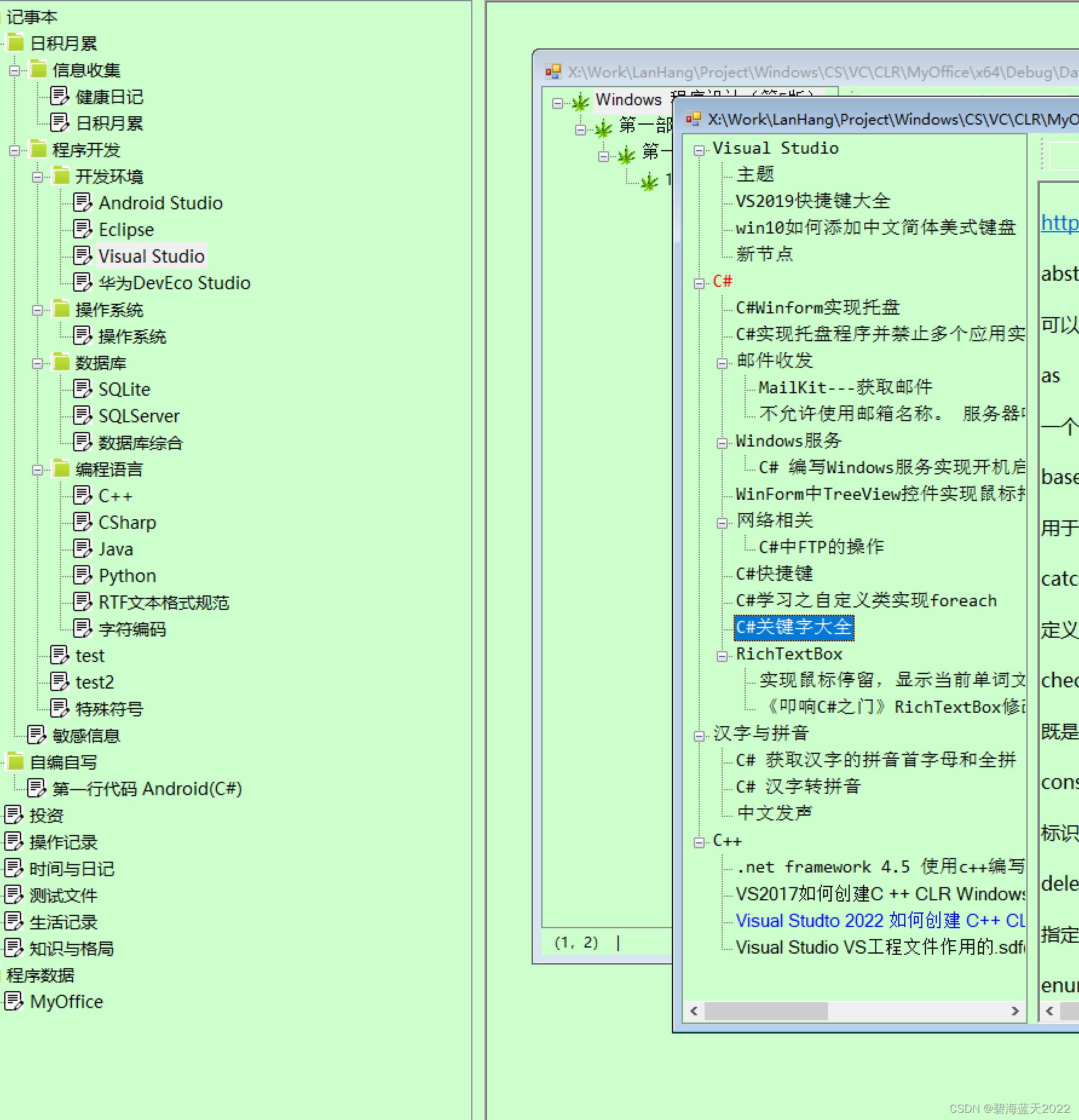The height and width of the screenshot is (1120, 1079).
Task: Collapse the 操作系统 folder
Action: click(x=37, y=310)
